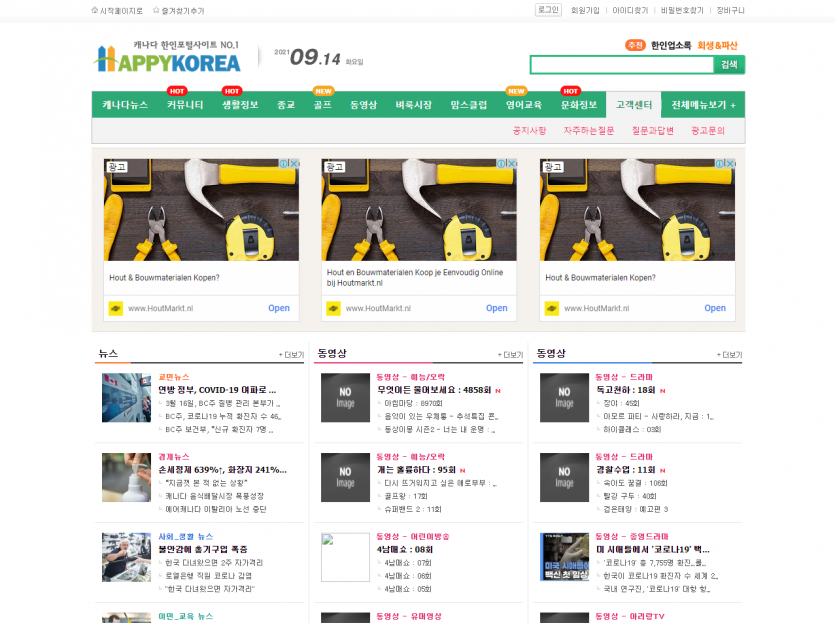Expand news section with +더보기

click(x=291, y=355)
